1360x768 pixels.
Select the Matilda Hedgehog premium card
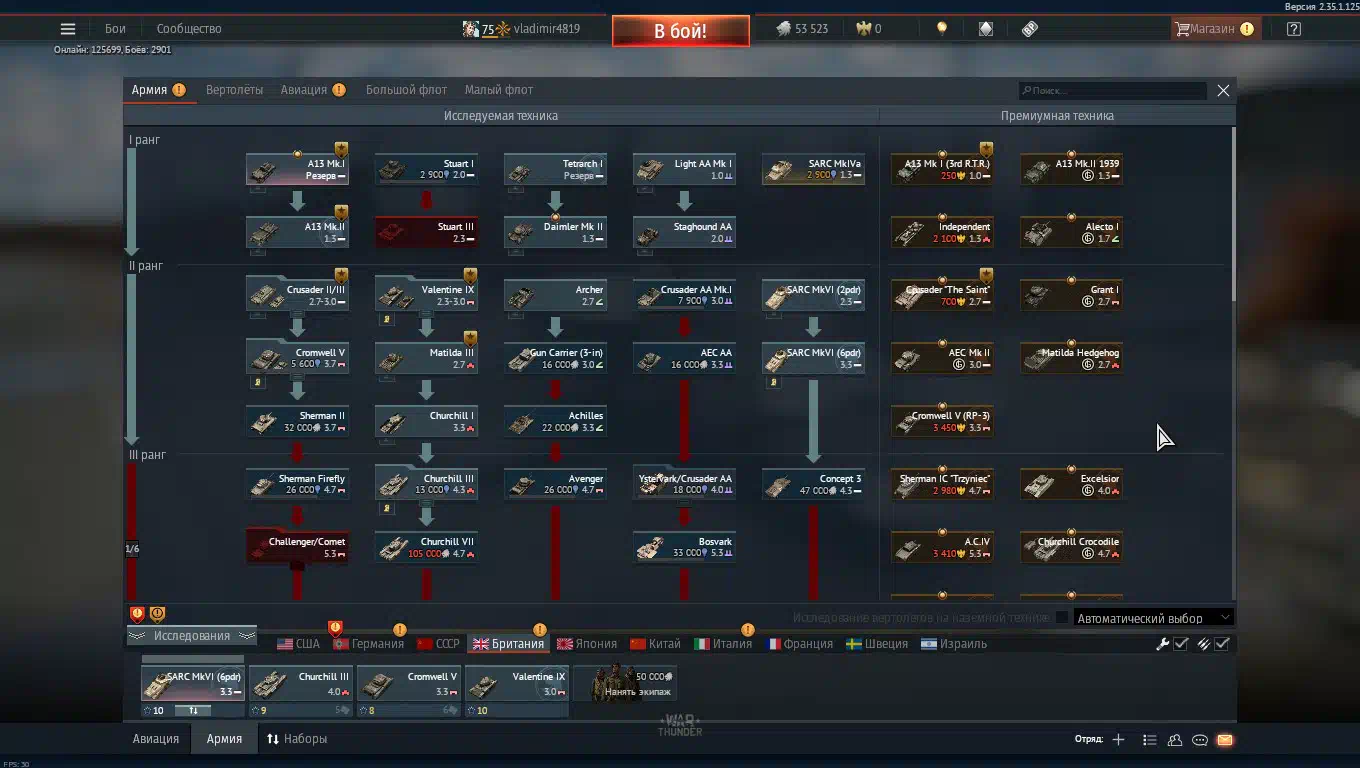tap(1071, 359)
